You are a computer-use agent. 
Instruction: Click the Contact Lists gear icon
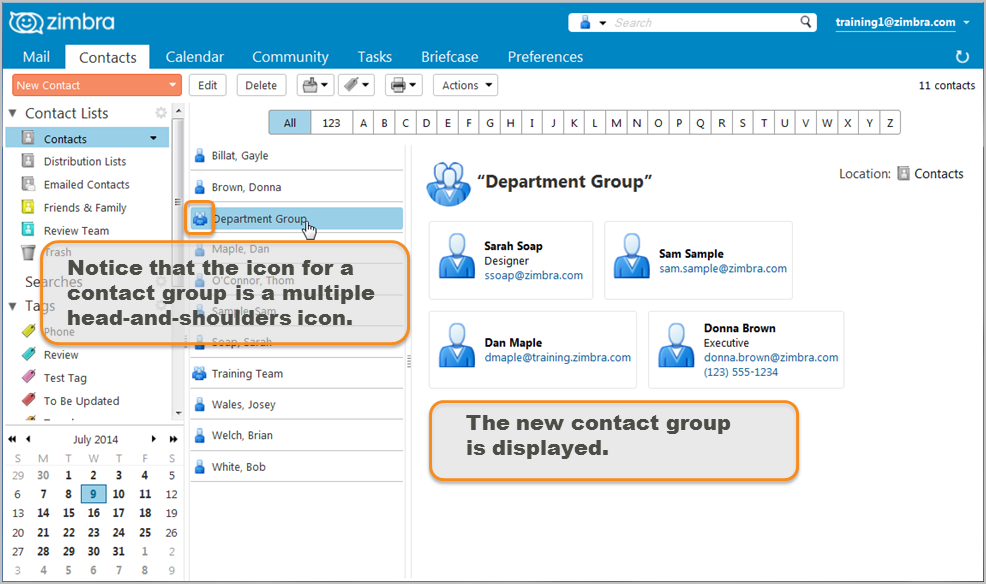(x=161, y=113)
